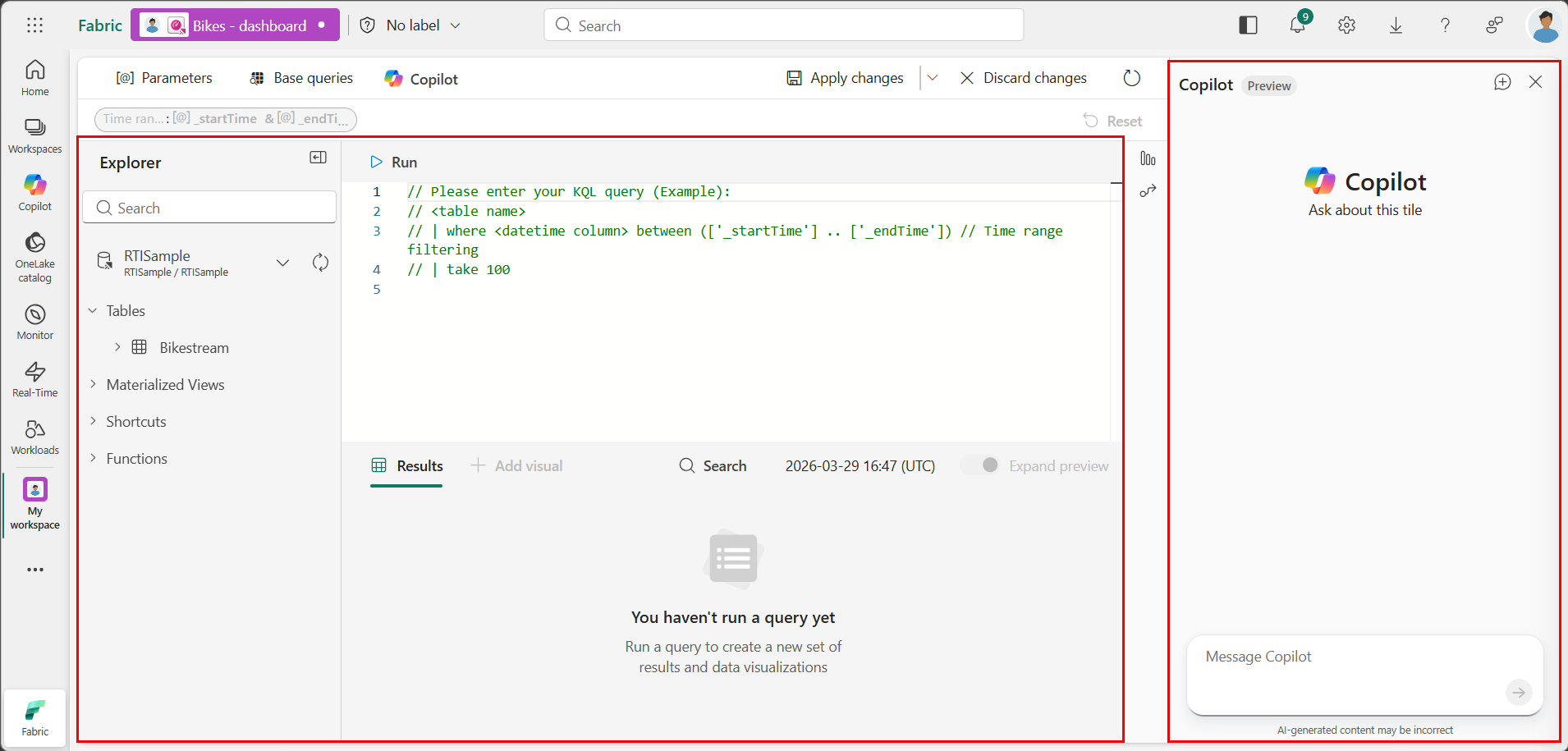Toggle the navigation pane view icon
The height and width of the screenshot is (751, 1568).
tap(1248, 25)
